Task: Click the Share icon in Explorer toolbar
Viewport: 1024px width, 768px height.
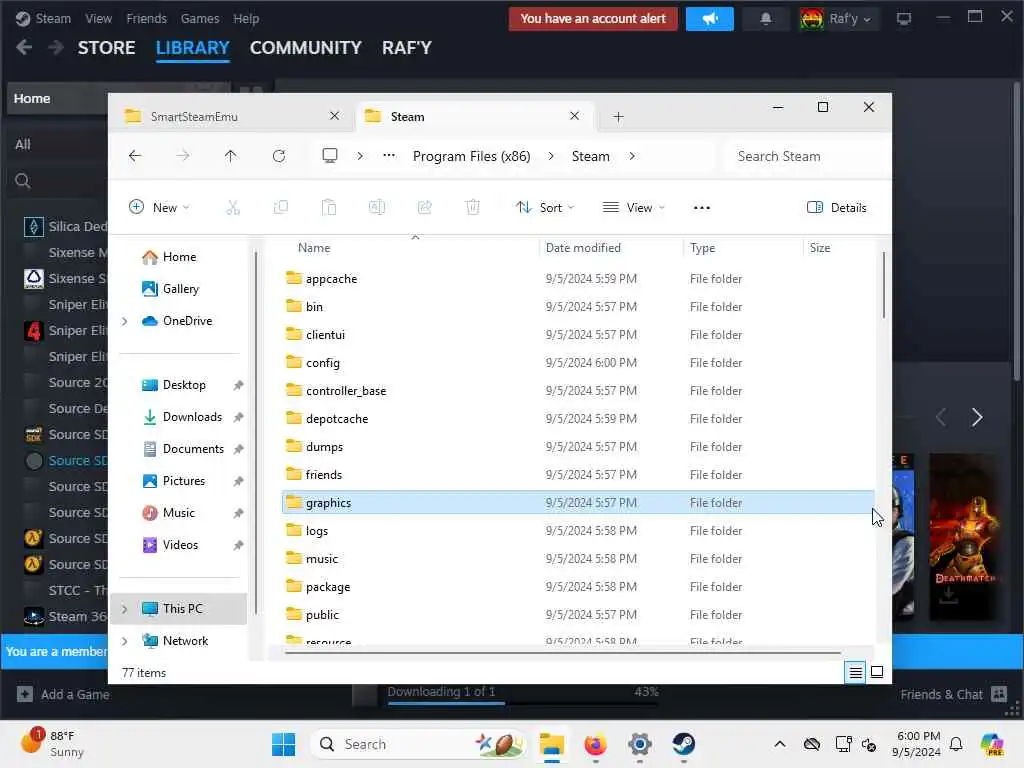Action: pyautogui.click(x=424, y=208)
